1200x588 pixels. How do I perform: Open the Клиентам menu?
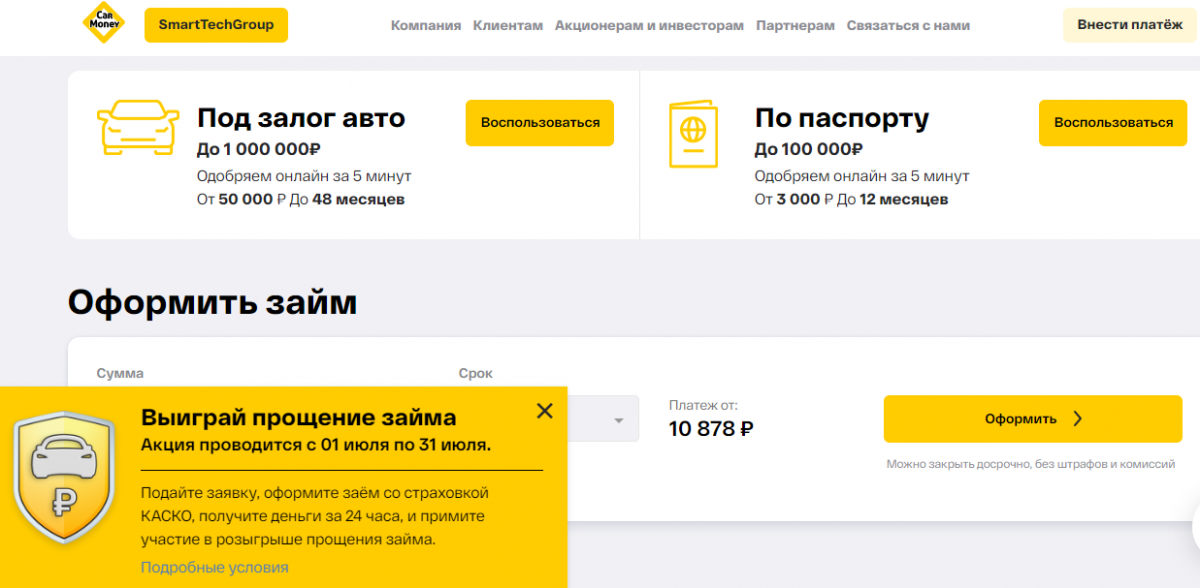pyautogui.click(x=508, y=26)
